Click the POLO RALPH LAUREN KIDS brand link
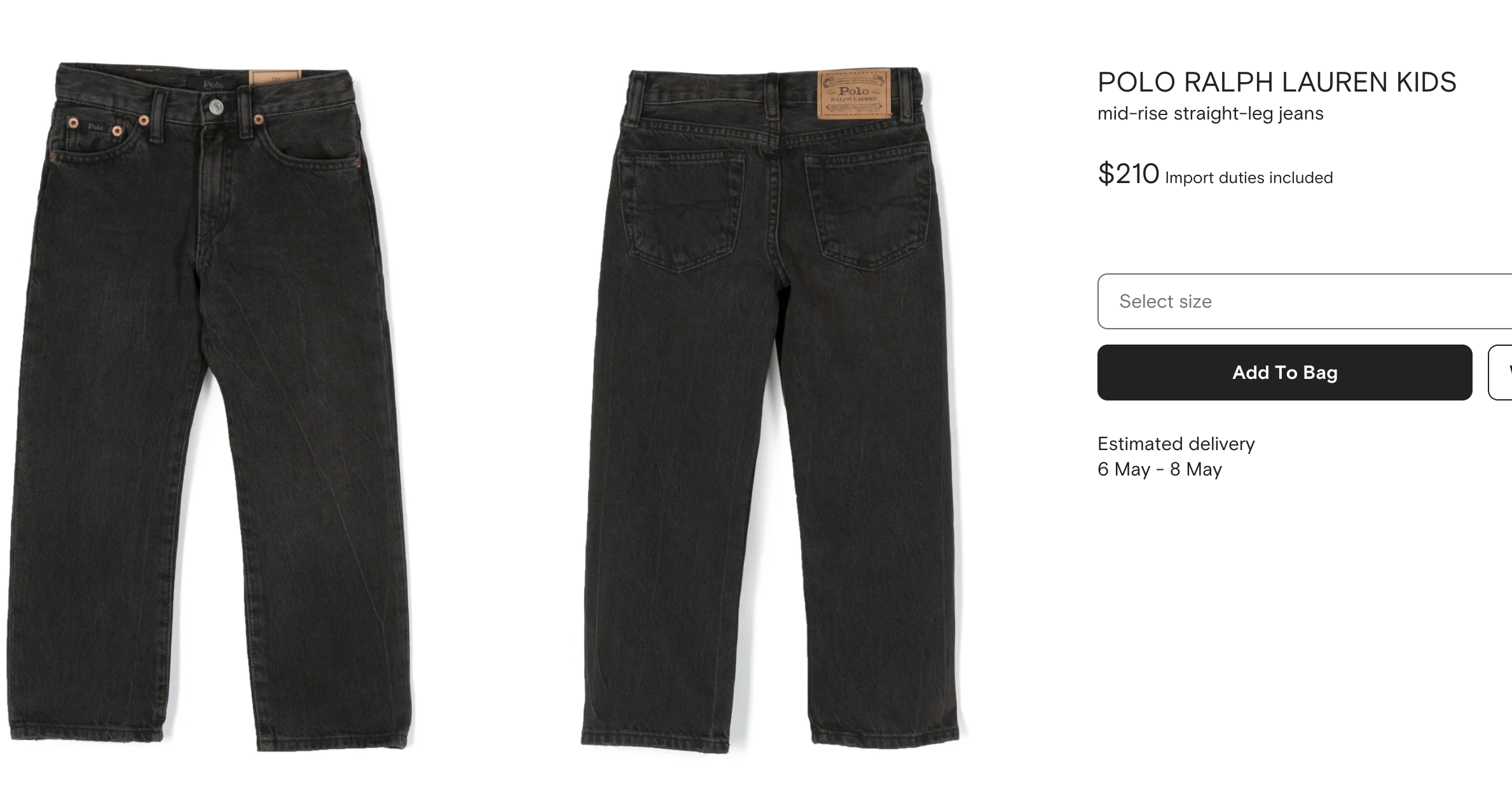 [x=1277, y=82]
